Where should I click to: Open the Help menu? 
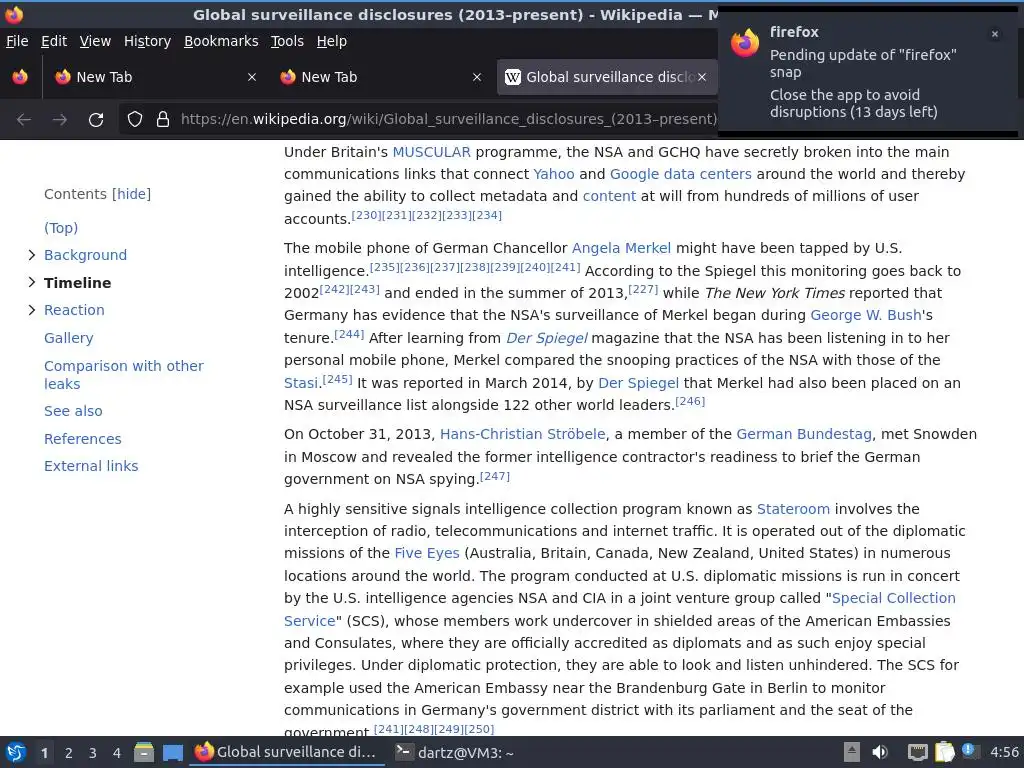[332, 41]
